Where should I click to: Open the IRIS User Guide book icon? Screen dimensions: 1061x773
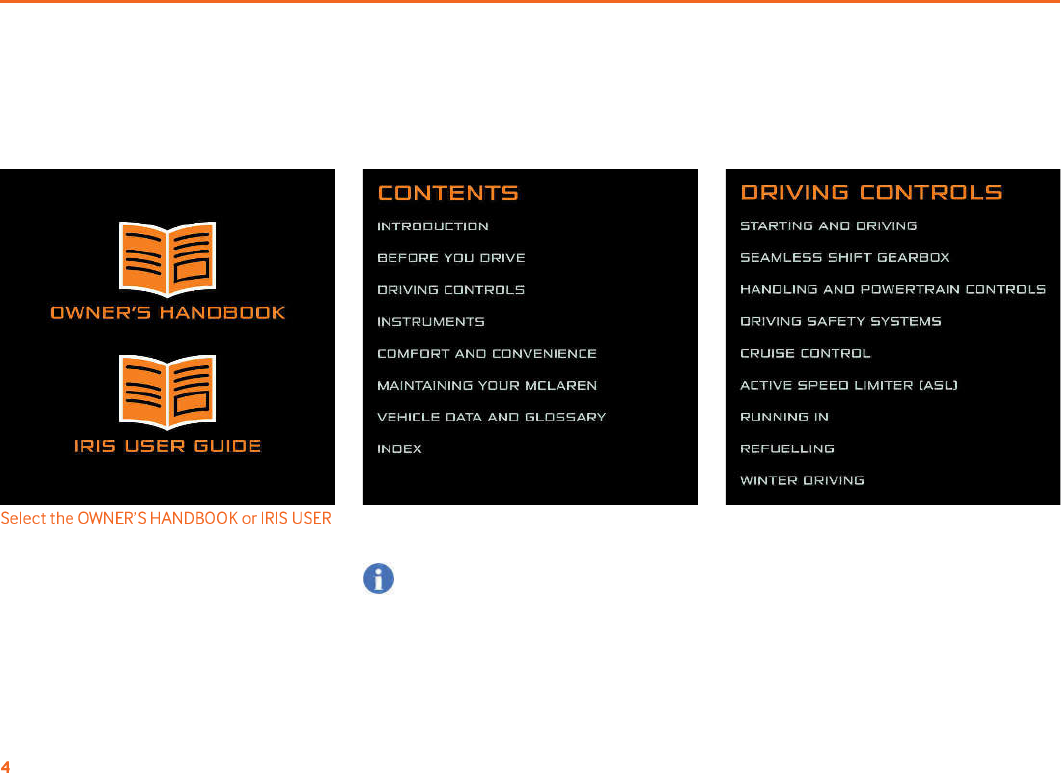167,392
